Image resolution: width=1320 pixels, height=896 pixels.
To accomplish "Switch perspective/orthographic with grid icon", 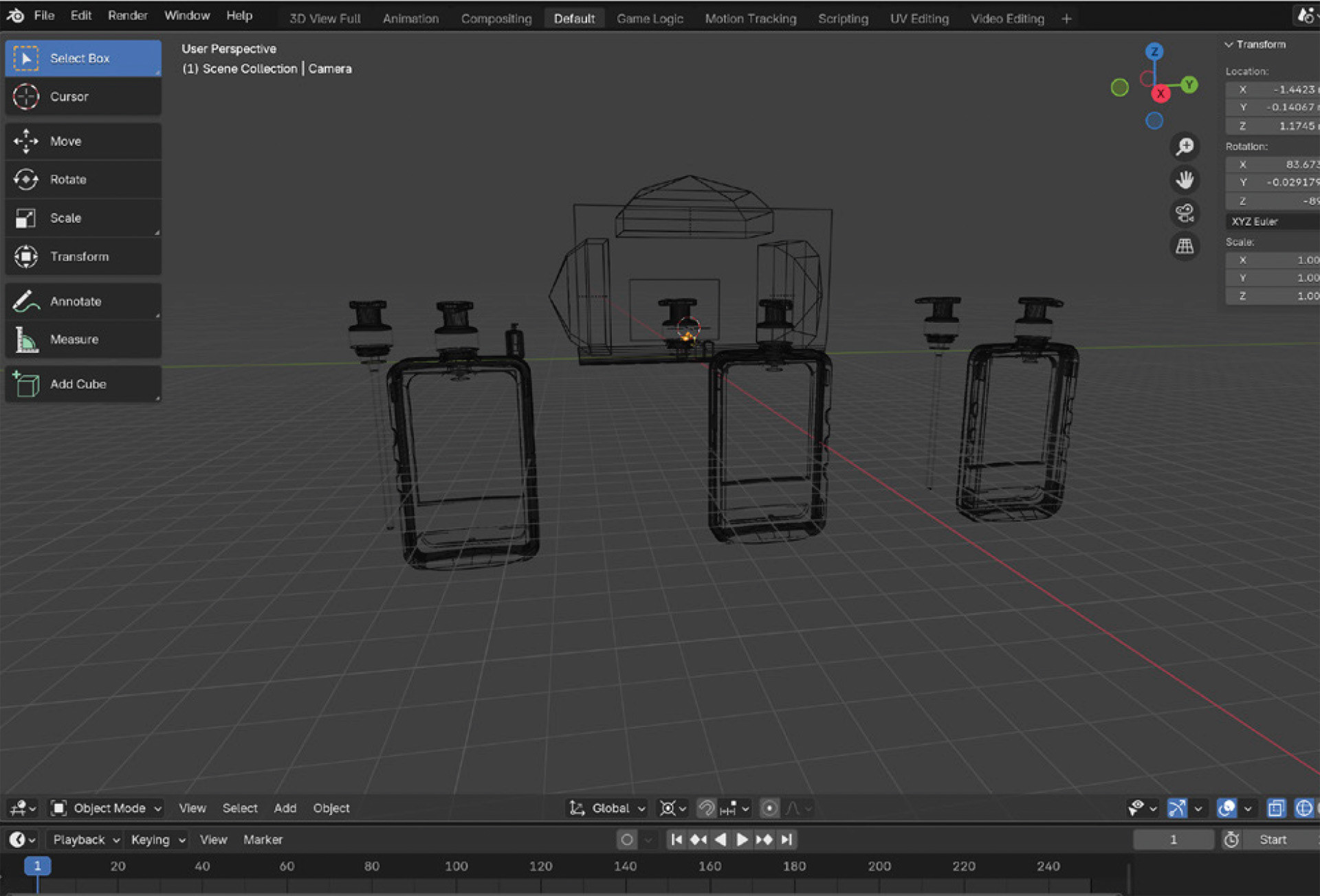I will click(x=1185, y=246).
